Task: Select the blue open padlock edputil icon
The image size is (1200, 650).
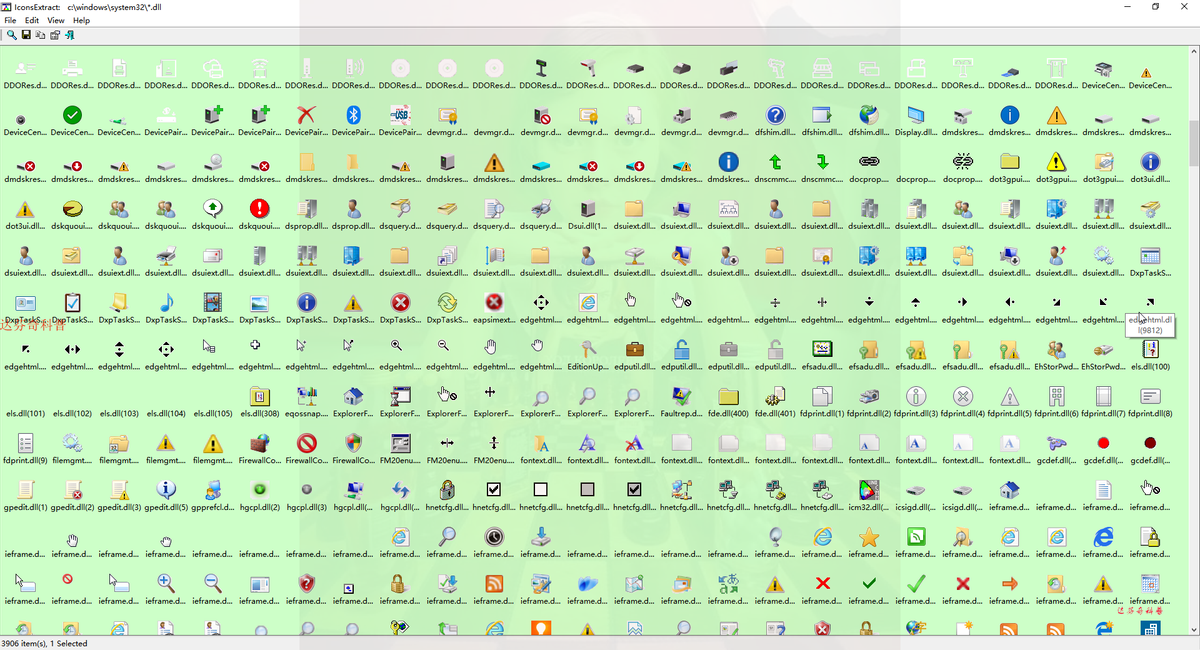Action: pos(681,349)
